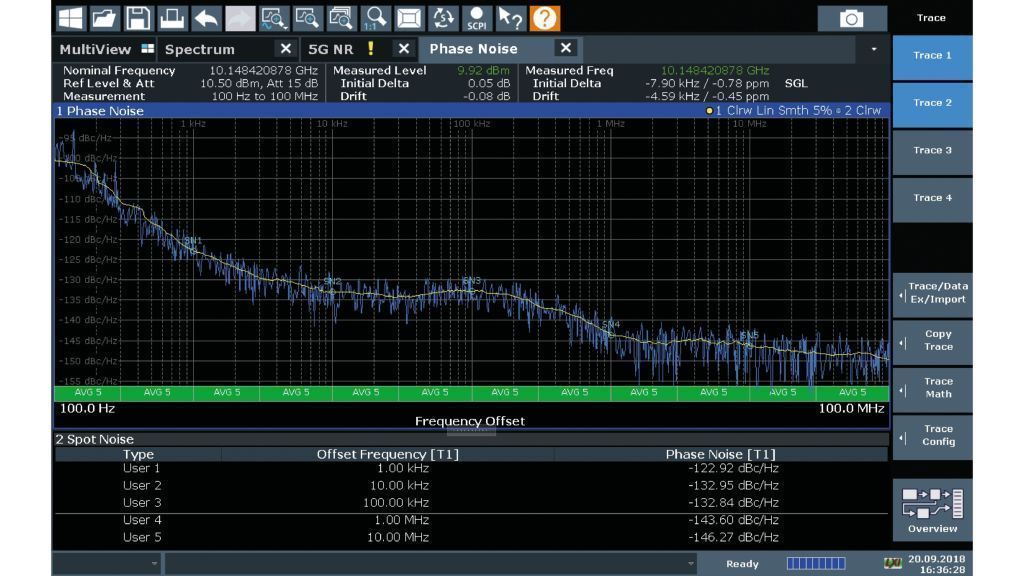Open the Trace/Data Ex/Import menu
Viewport: 1024px width, 576px height.
point(937,293)
